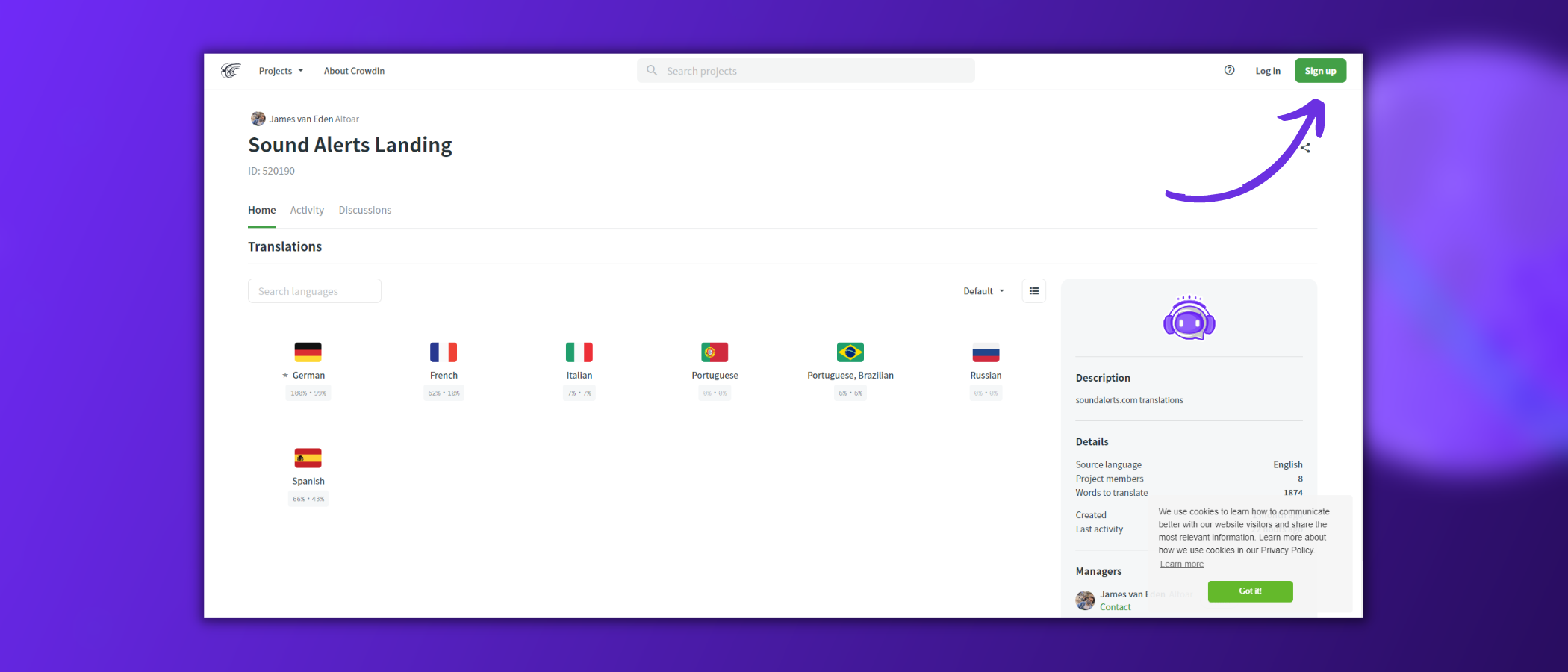Screen dimensions: 1568x672
Task: Switch to the Home tab
Action: click(x=262, y=211)
